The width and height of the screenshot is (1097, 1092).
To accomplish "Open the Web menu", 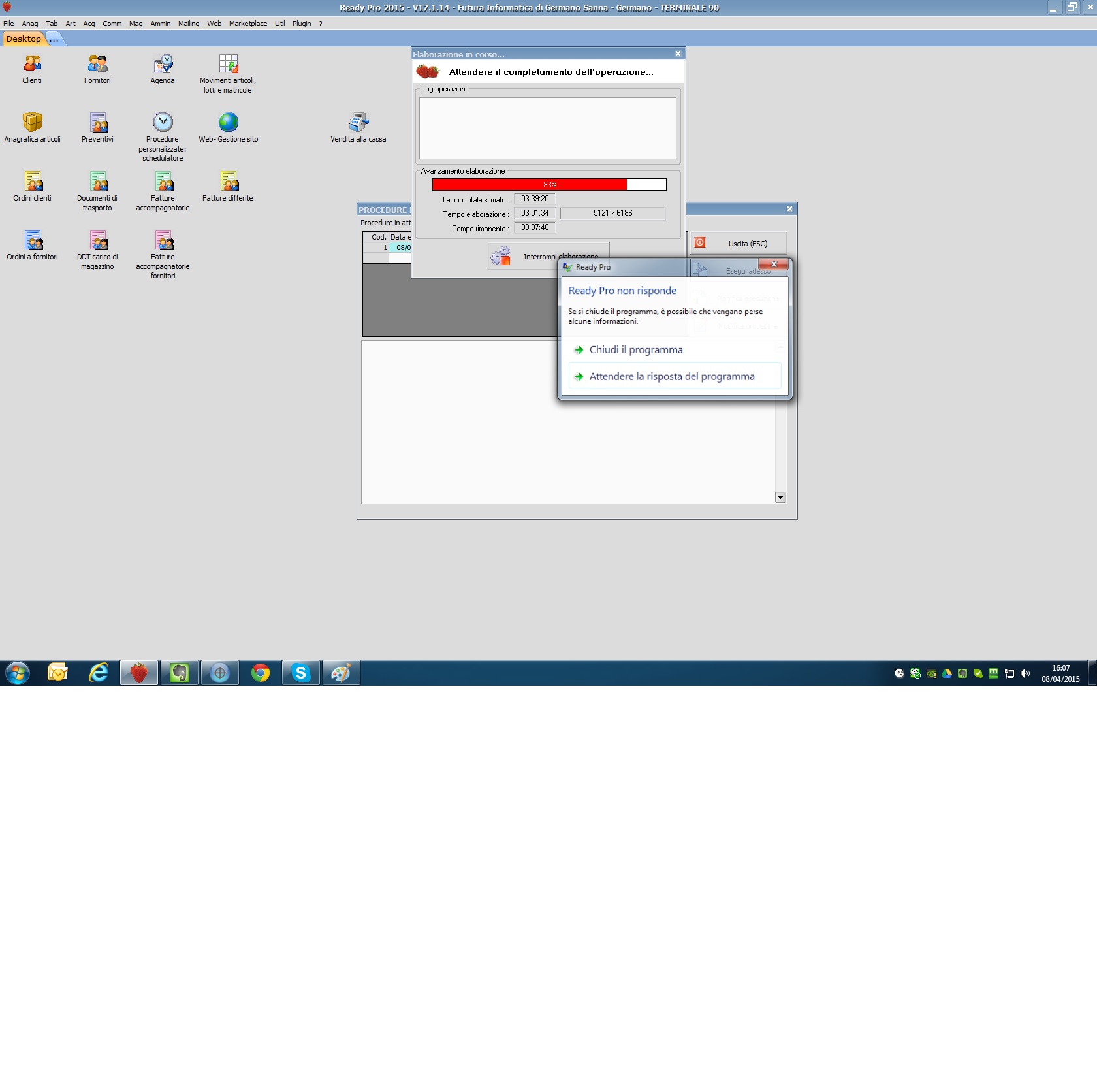I will [214, 24].
